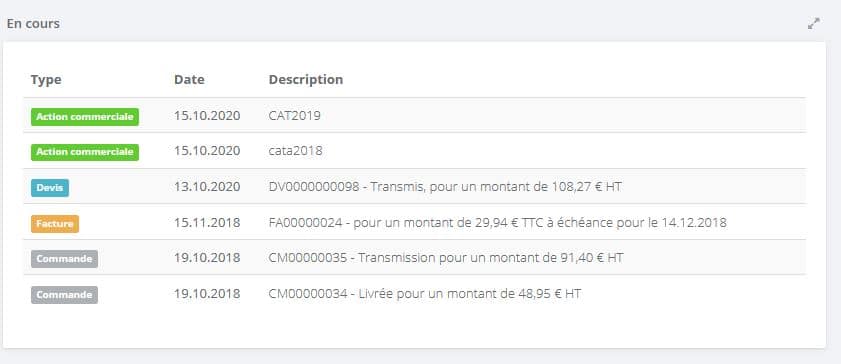The image size is (841, 364).
Task: Click the 15.10.2020 date in CAT2019 row
Action: pos(207,116)
